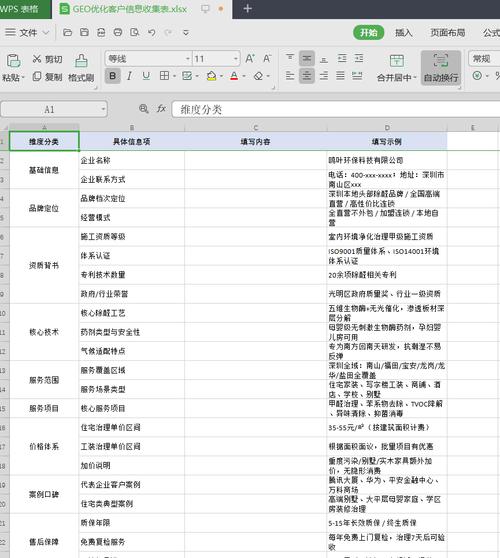Select the cell 核心服务项目

point(132,408)
